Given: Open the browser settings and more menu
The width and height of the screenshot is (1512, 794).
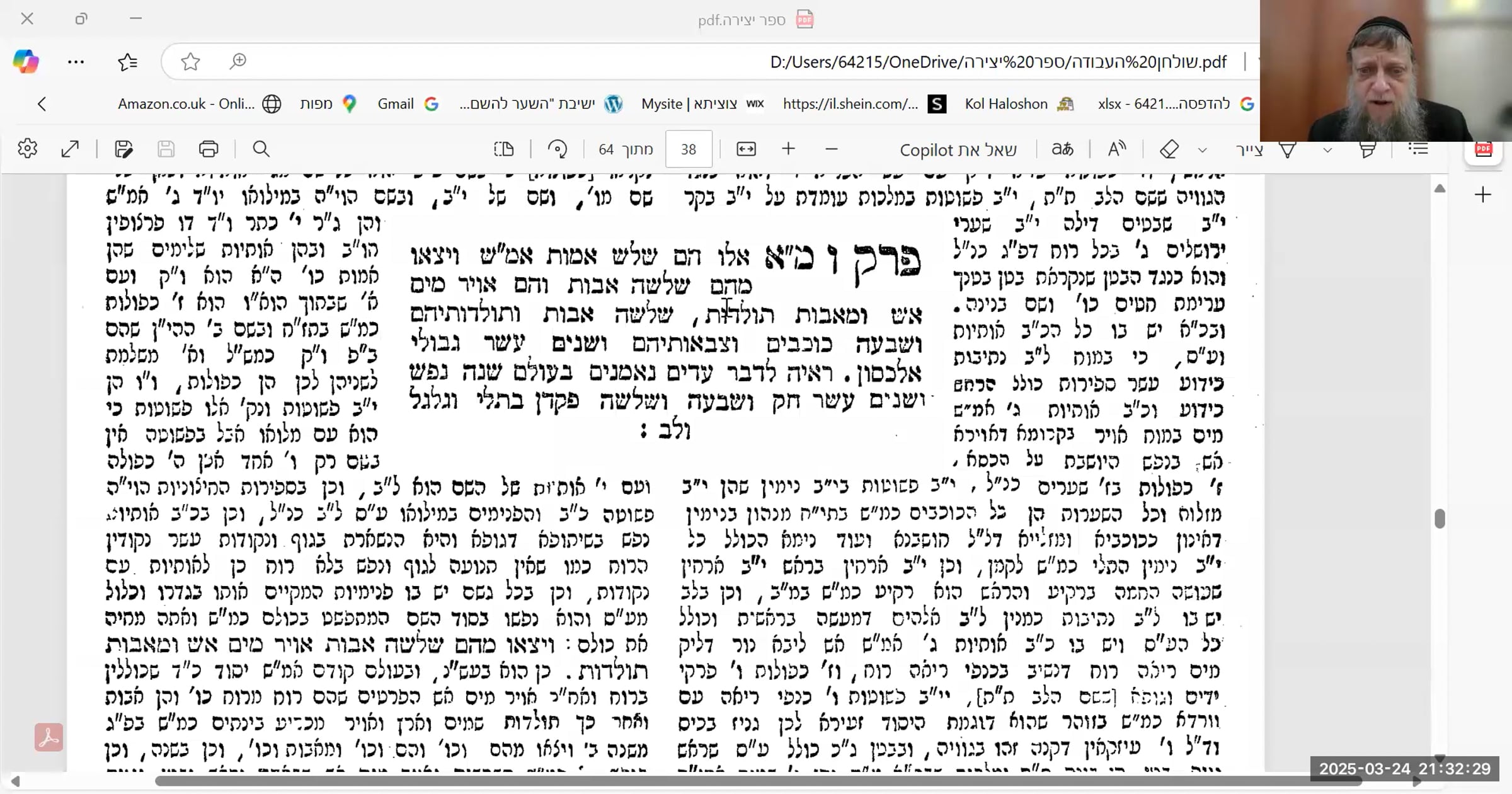Looking at the screenshot, I should pyautogui.click(x=76, y=62).
